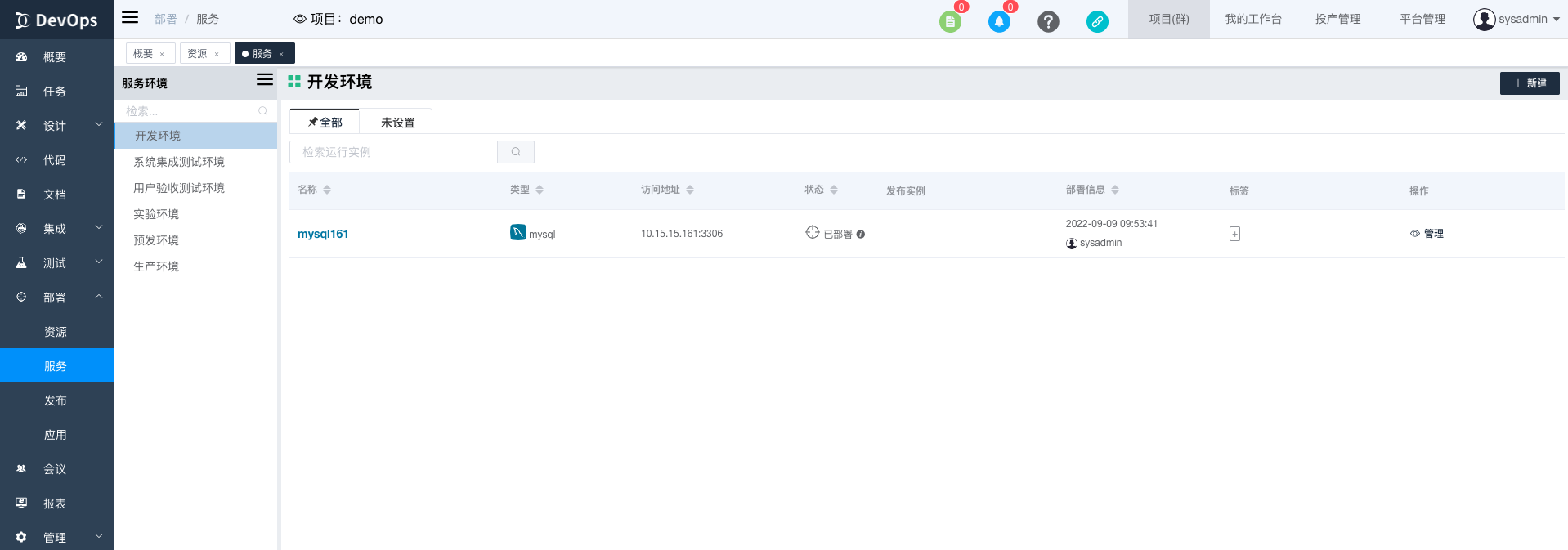Screen dimensions: 1568x550
Task: Click the add tag plus icon for mysql161
Action: pos(1234,234)
